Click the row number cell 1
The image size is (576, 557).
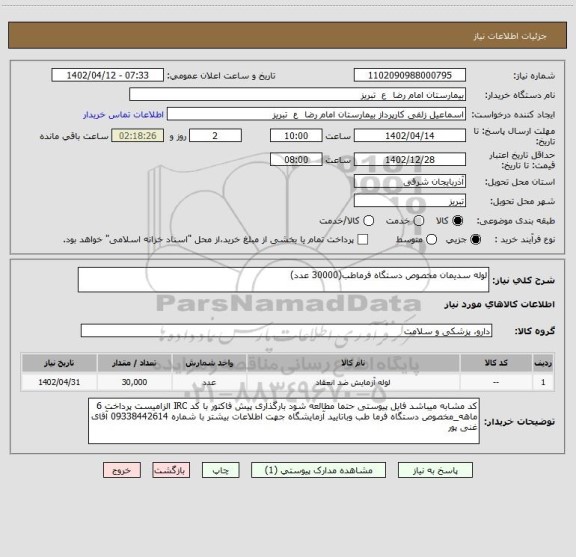[543, 382]
